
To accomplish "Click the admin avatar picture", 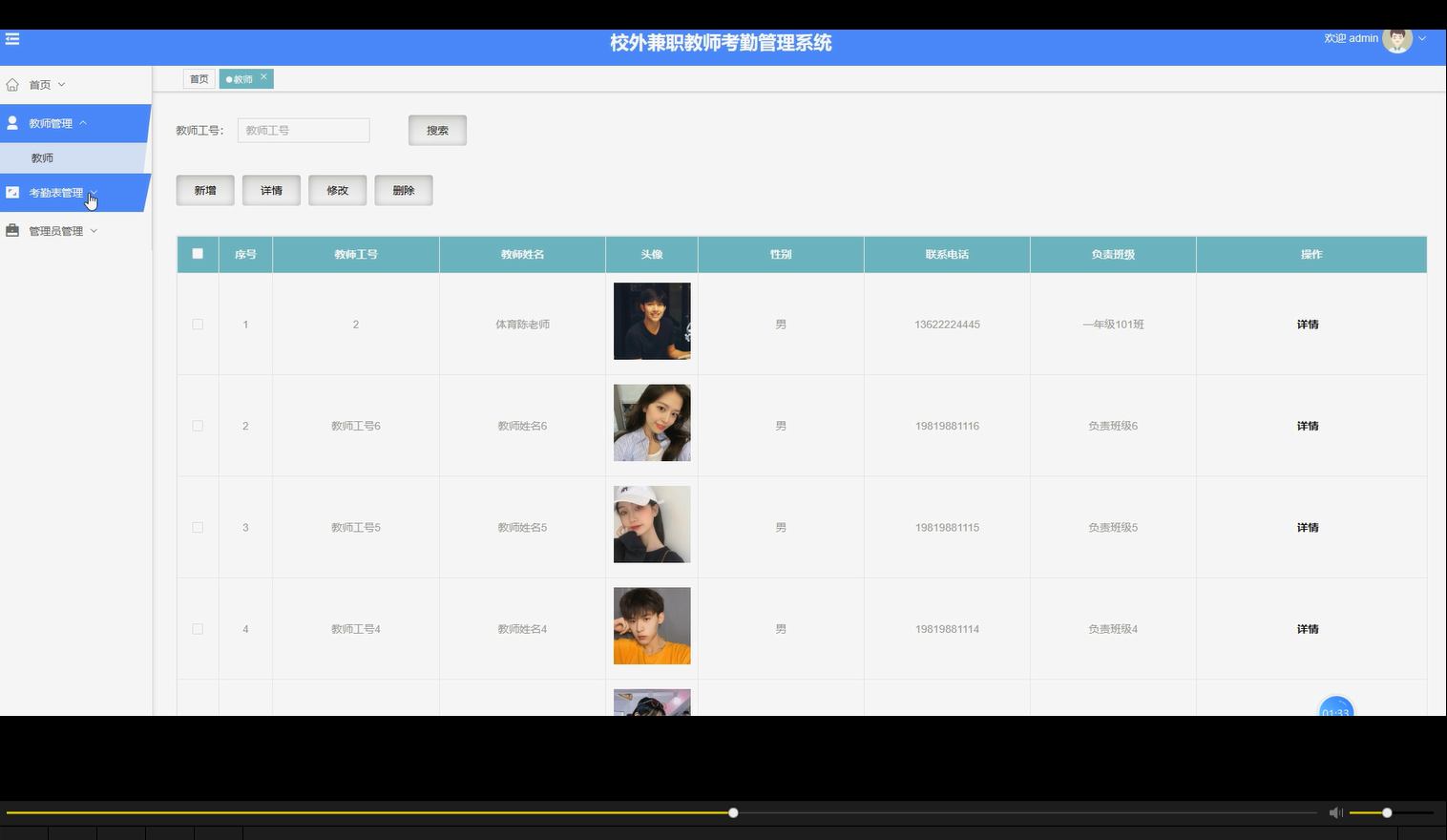I will tap(1397, 39).
